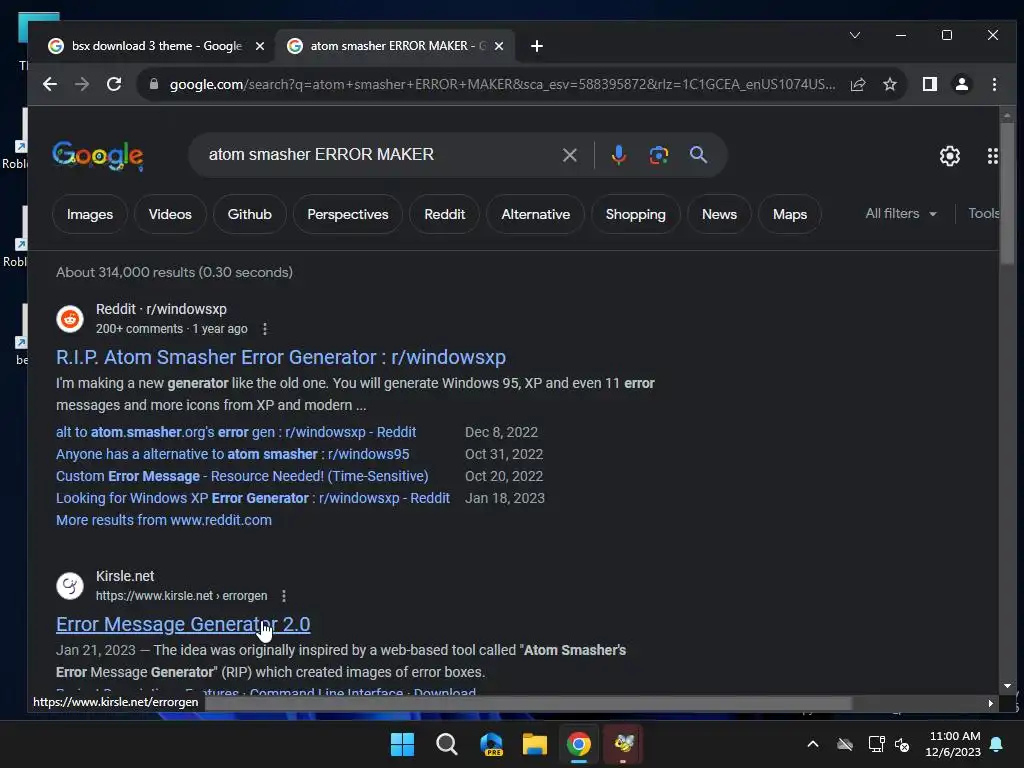Open Chrome profile menu
Screen dimensions: 1024x768
[x=961, y=84]
